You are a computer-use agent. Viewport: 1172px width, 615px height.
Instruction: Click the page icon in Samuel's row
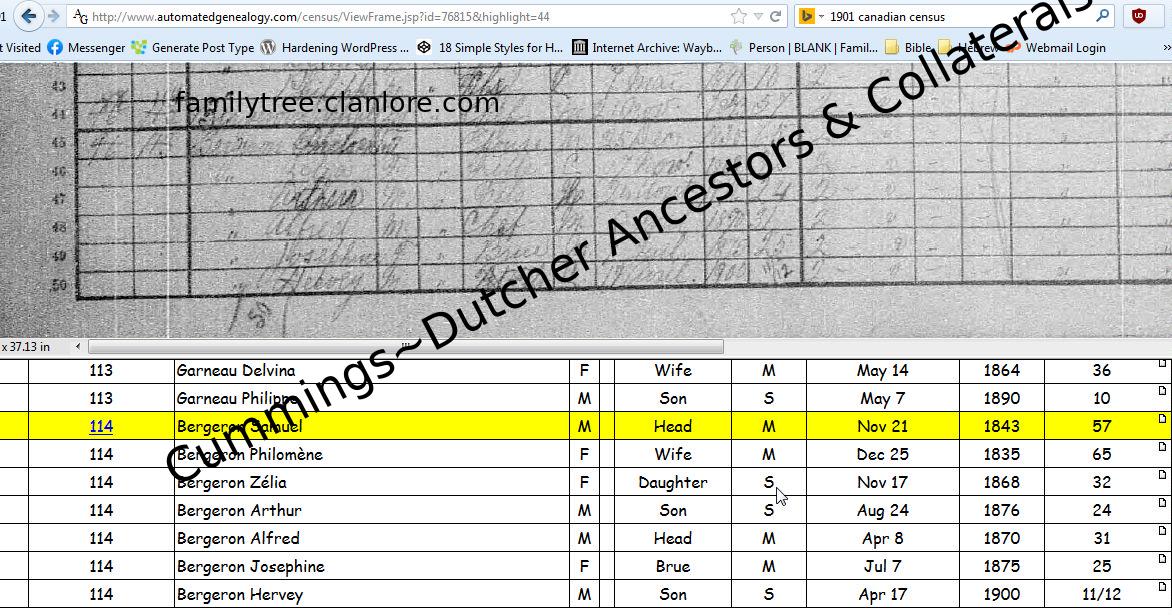click(x=1162, y=418)
